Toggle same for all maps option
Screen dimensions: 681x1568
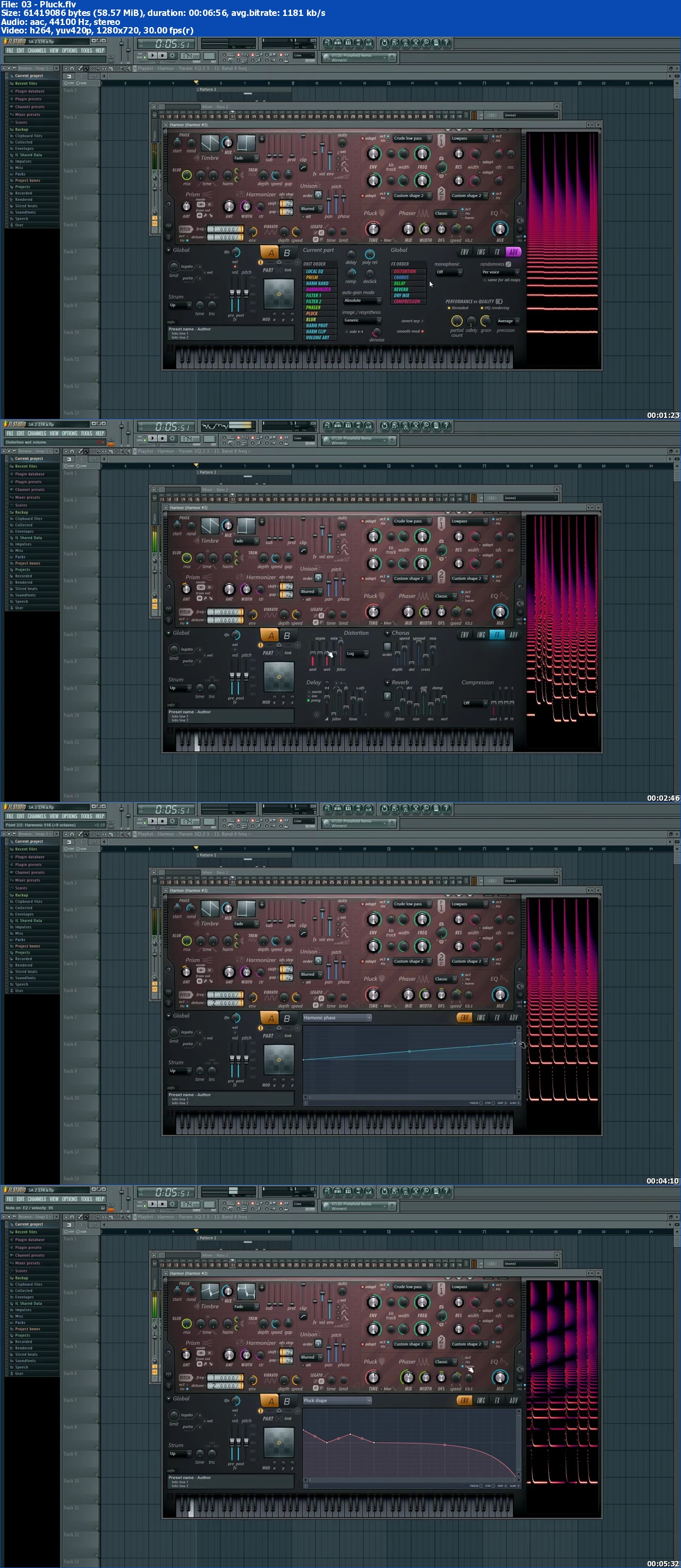click(x=485, y=280)
